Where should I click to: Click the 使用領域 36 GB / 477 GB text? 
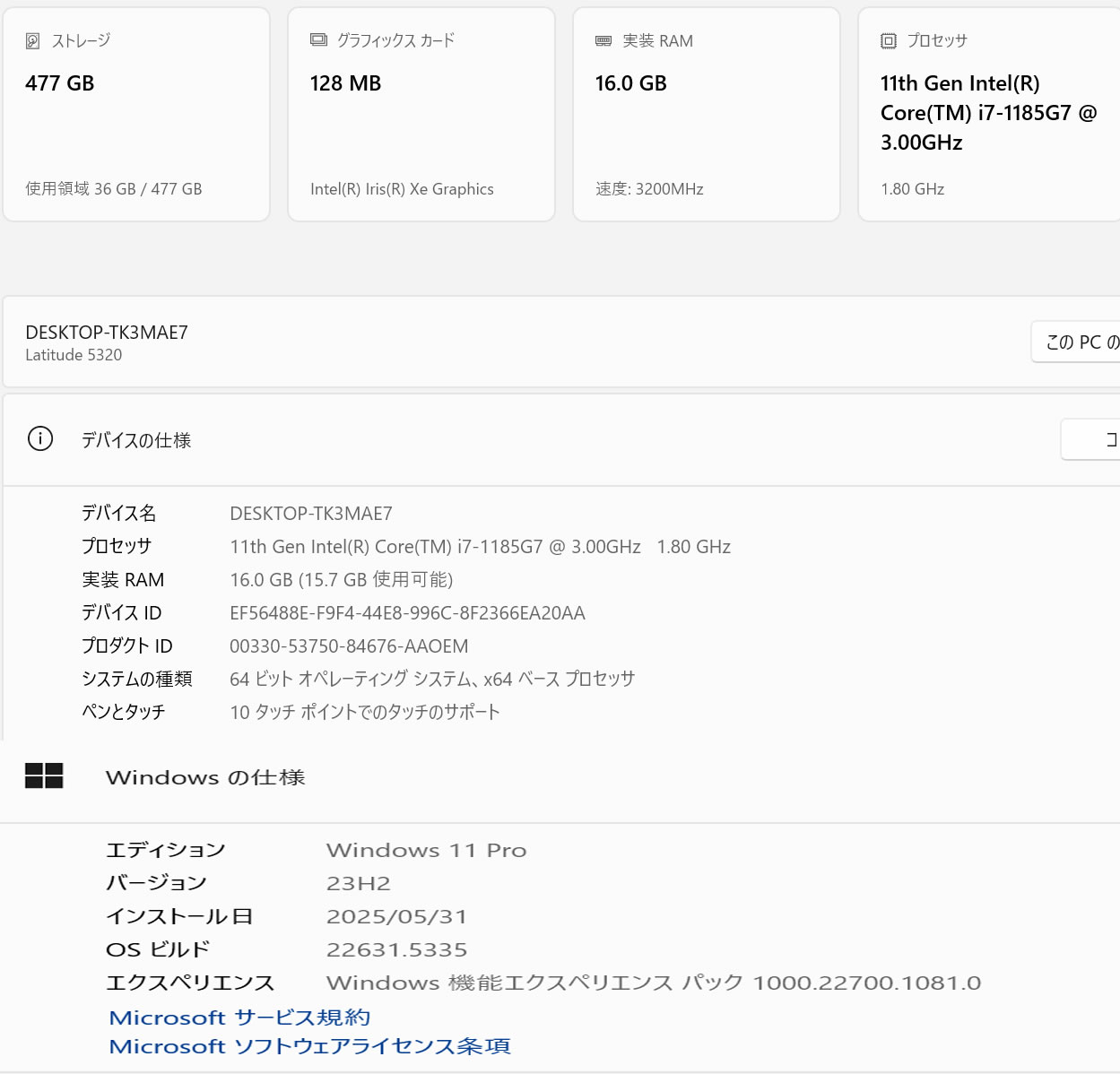click(114, 189)
